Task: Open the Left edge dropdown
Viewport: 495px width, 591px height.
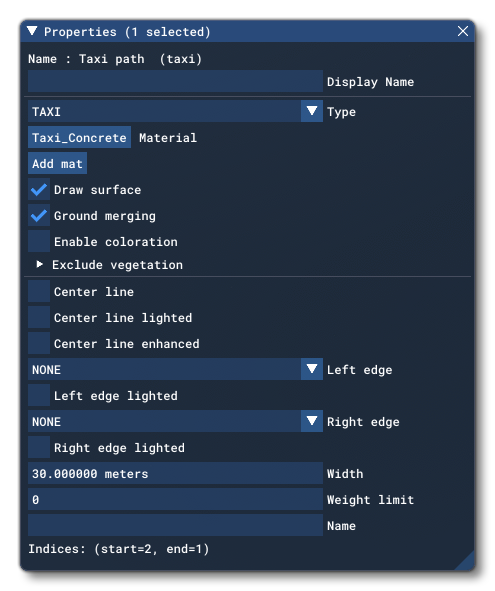Action: (175, 369)
